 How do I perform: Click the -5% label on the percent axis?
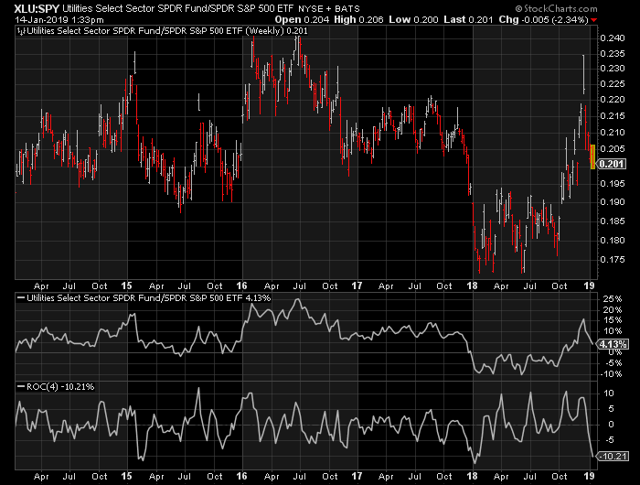point(612,363)
